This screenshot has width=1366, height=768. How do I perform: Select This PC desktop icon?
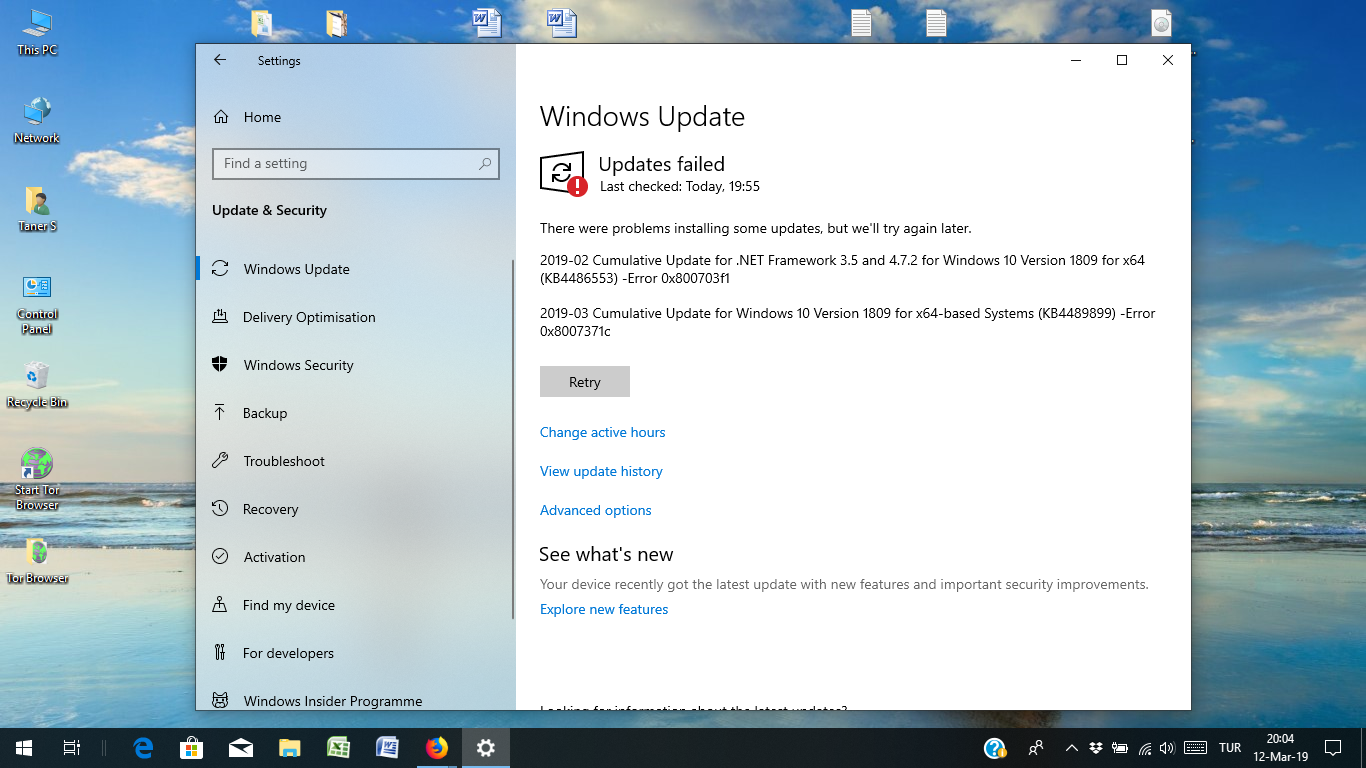(x=37, y=32)
